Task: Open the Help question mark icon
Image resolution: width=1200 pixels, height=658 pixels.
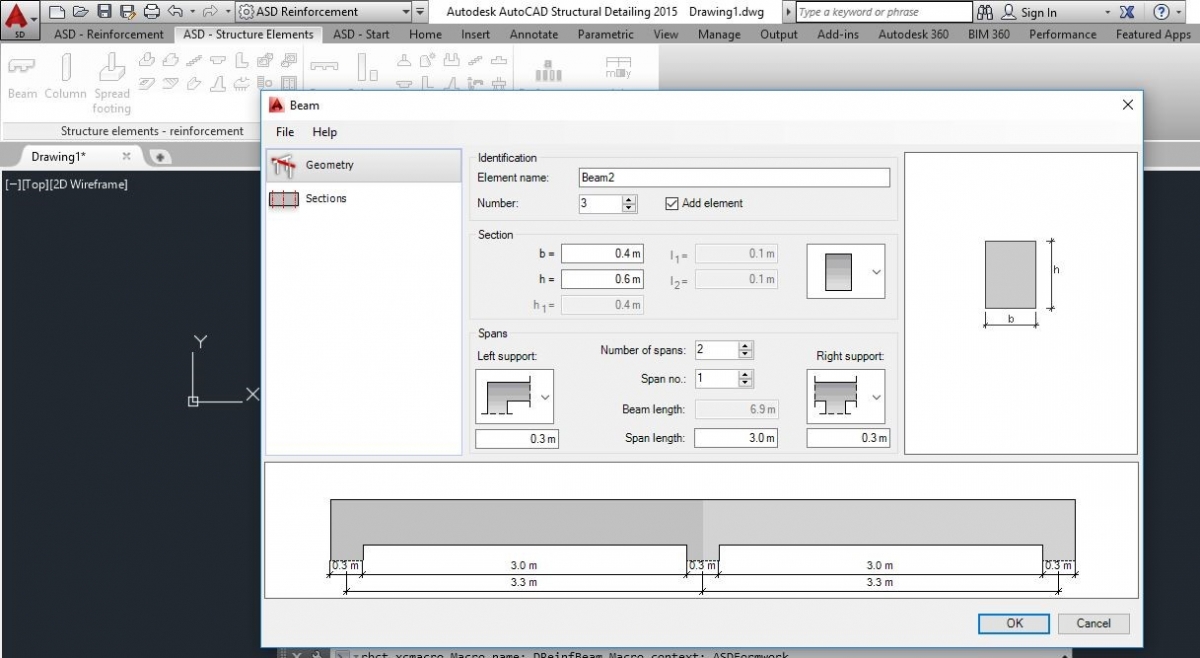Action: coord(1160,12)
